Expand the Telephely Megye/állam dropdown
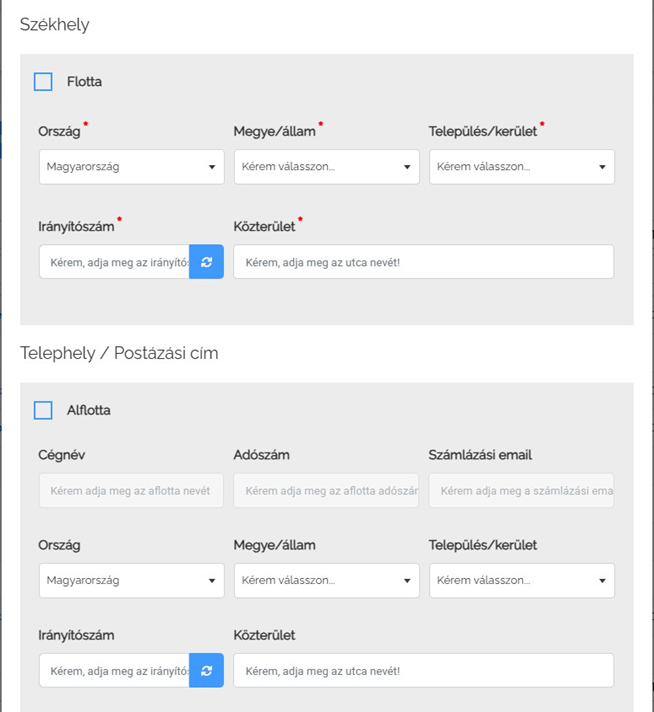Screen dimensions: 654x712 [x=326, y=580]
